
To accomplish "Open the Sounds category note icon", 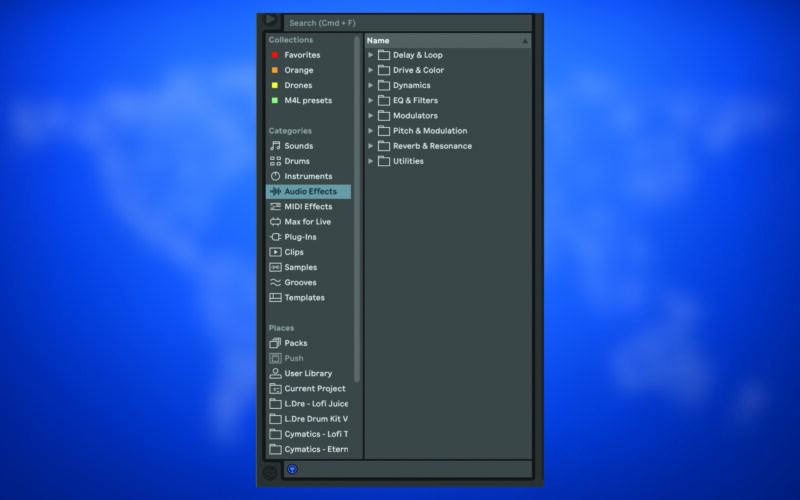I will tap(276, 146).
